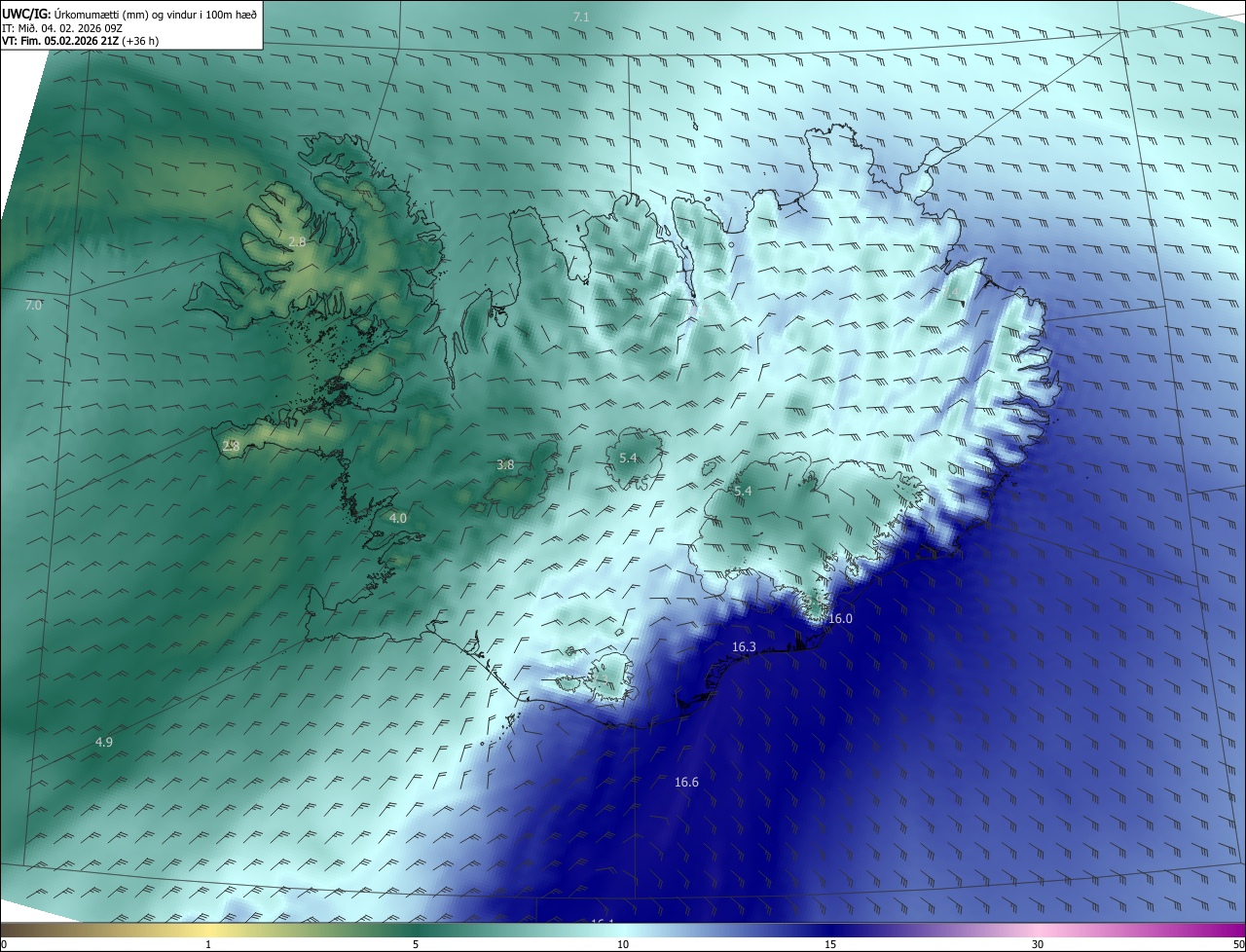
Task: Click the legend tick label 1
Action: point(208,945)
